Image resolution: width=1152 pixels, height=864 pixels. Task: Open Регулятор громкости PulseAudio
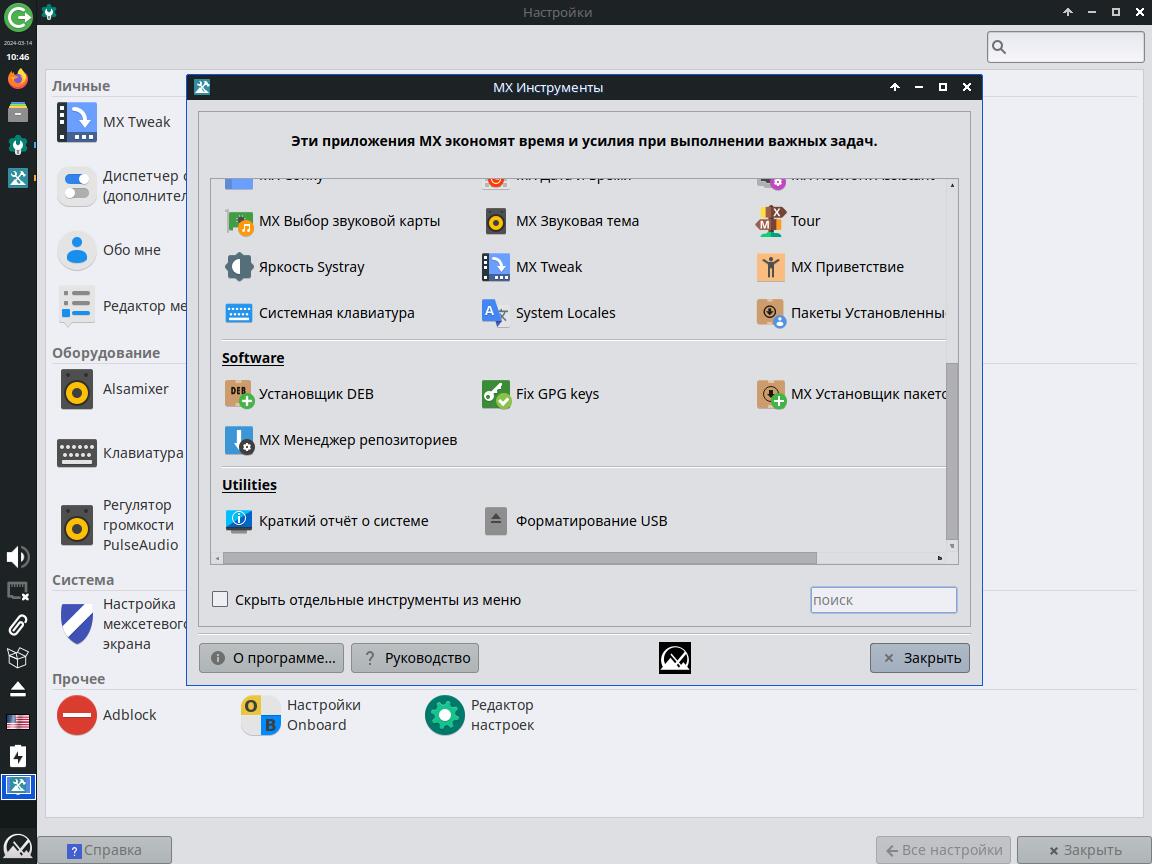coord(118,525)
